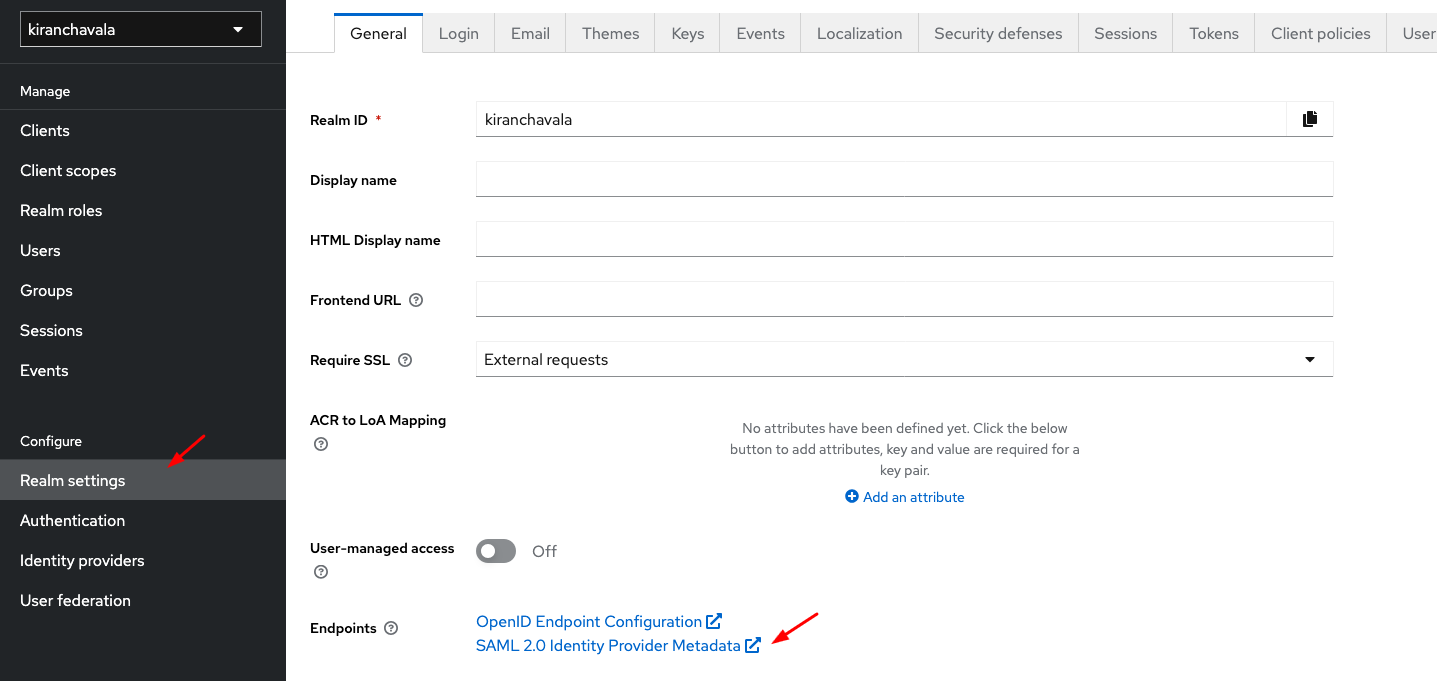
Task: Focus the HTML Display name field
Action: [904, 240]
